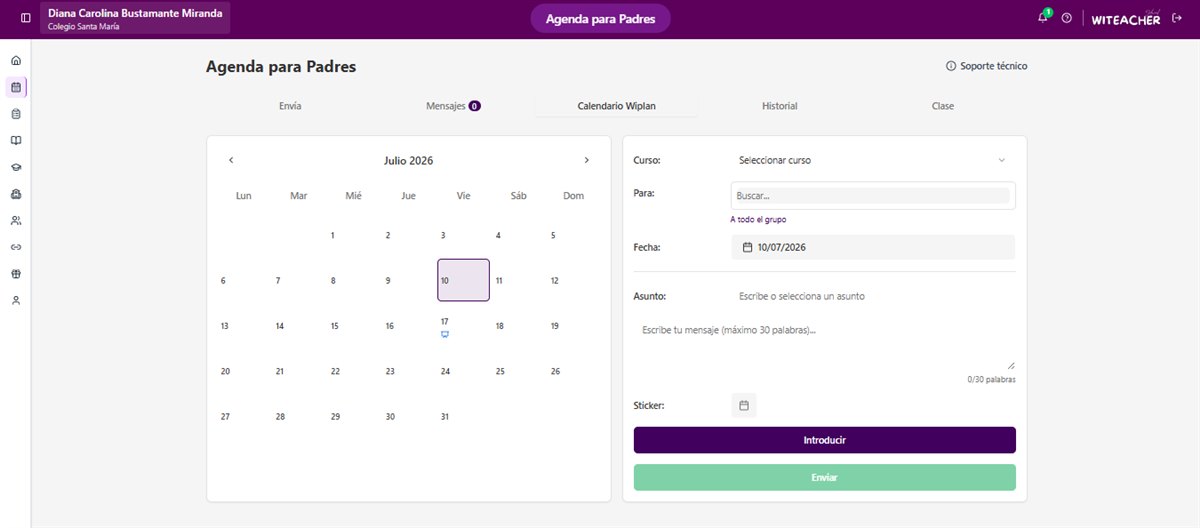1200x528 pixels.
Task: Toggle the sidebar panel icon
Action: click(x=26, y=18)
